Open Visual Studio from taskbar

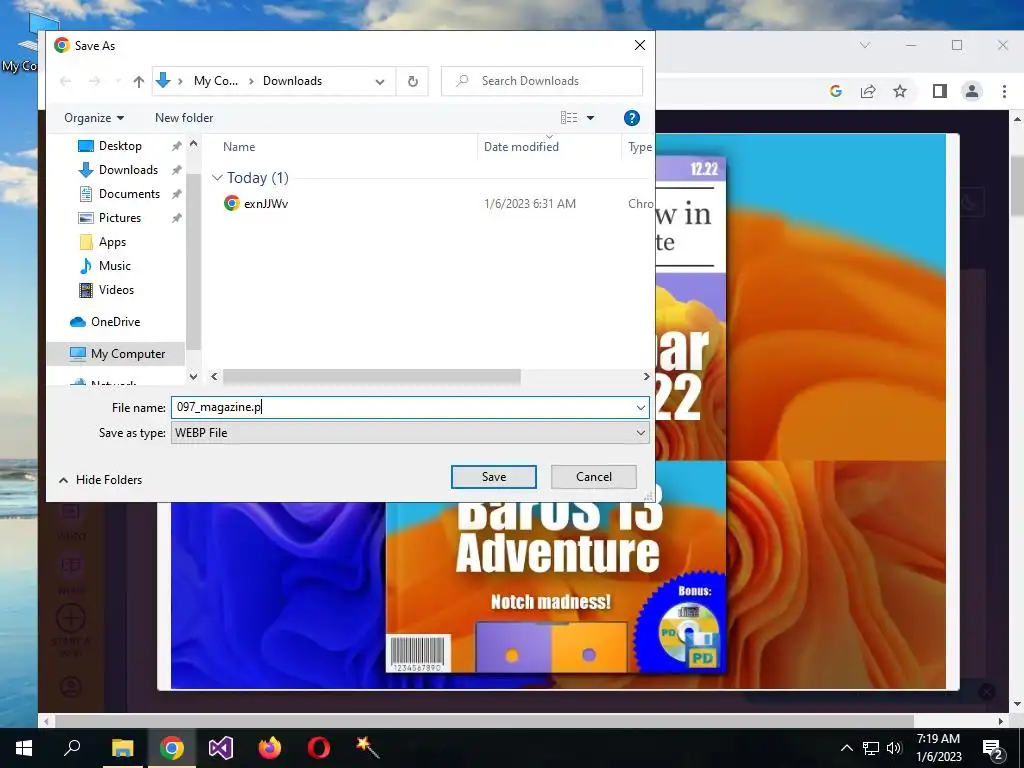point(221,748)
